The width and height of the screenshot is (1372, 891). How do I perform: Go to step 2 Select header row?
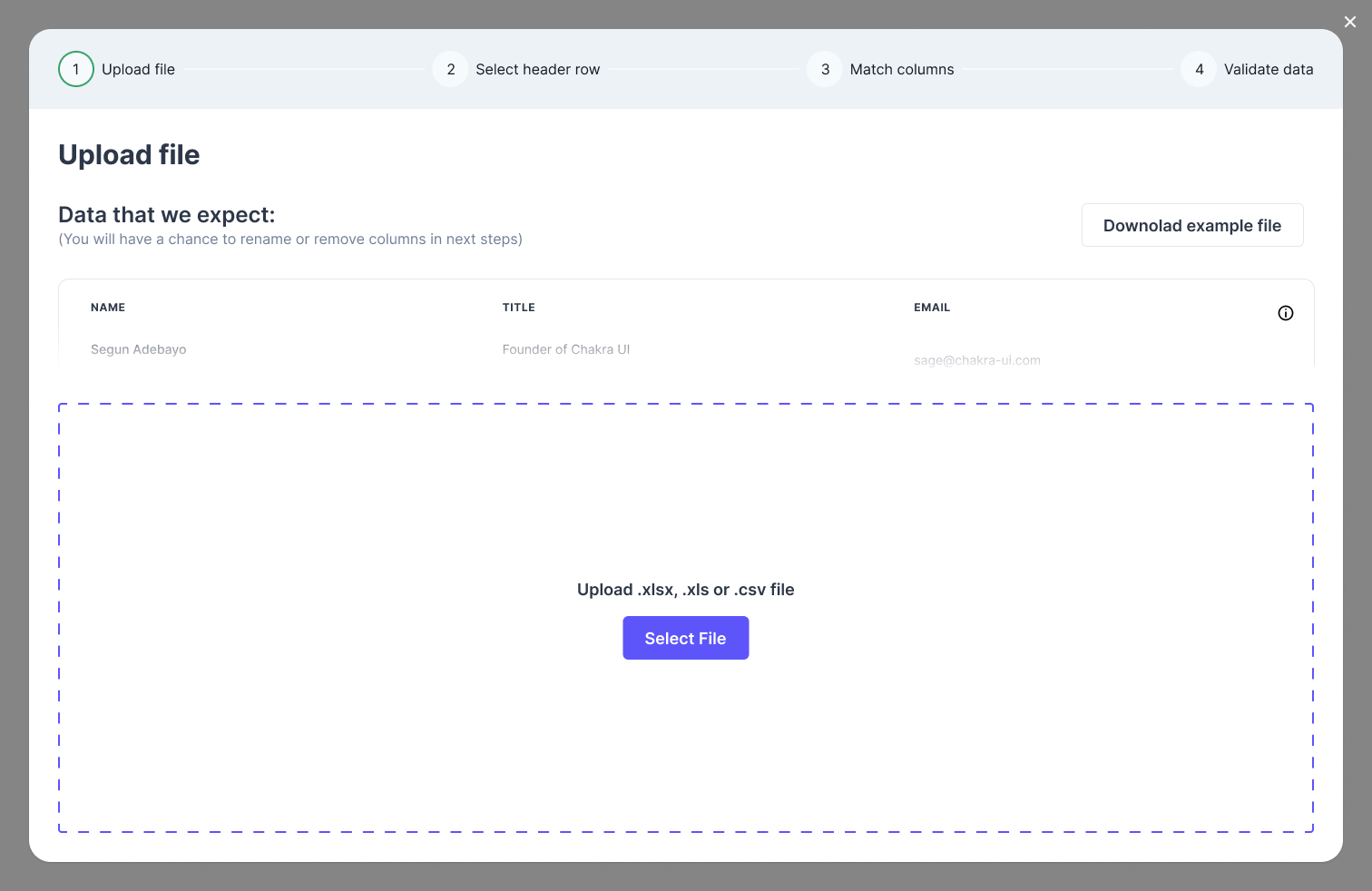point(516,69)
